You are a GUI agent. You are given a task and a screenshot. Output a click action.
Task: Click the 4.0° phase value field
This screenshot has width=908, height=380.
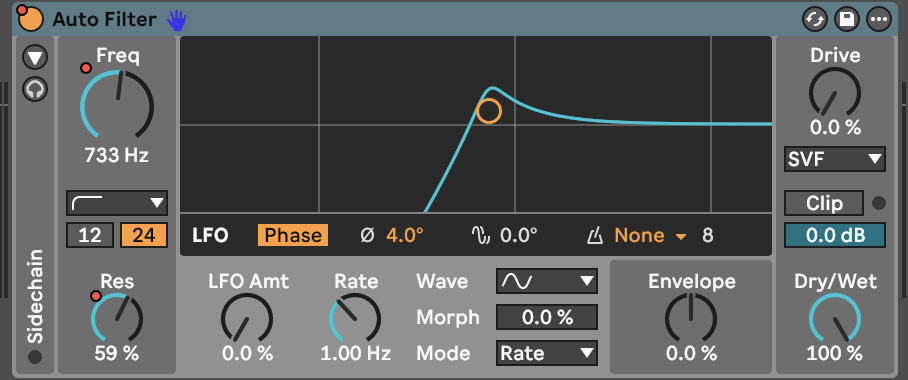405,235
